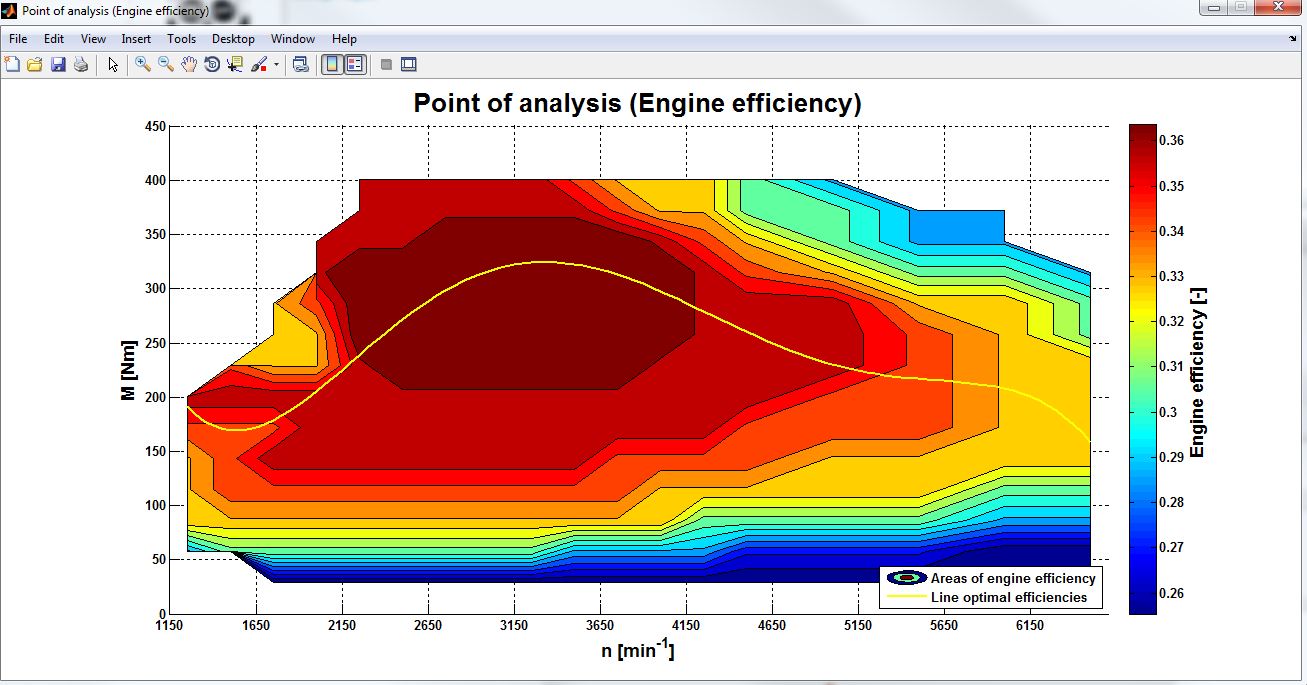This screenshot has height=685, width=1307.
Task: Activate the Pan hand tool
Action: pyautogui.click(x=189, y=64)
